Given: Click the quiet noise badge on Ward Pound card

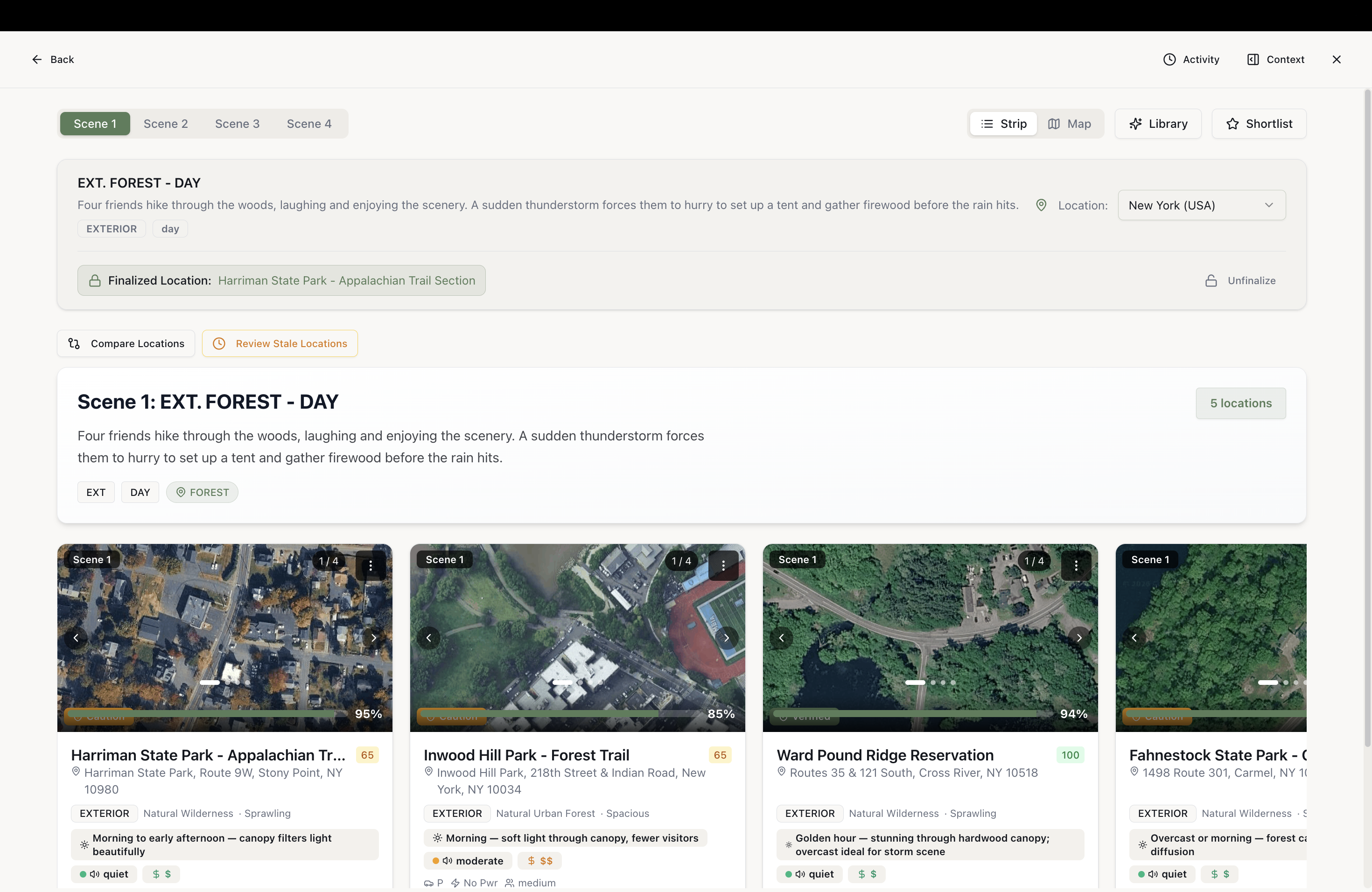Looking at the screenshot, I should click(x=809, y=874).
